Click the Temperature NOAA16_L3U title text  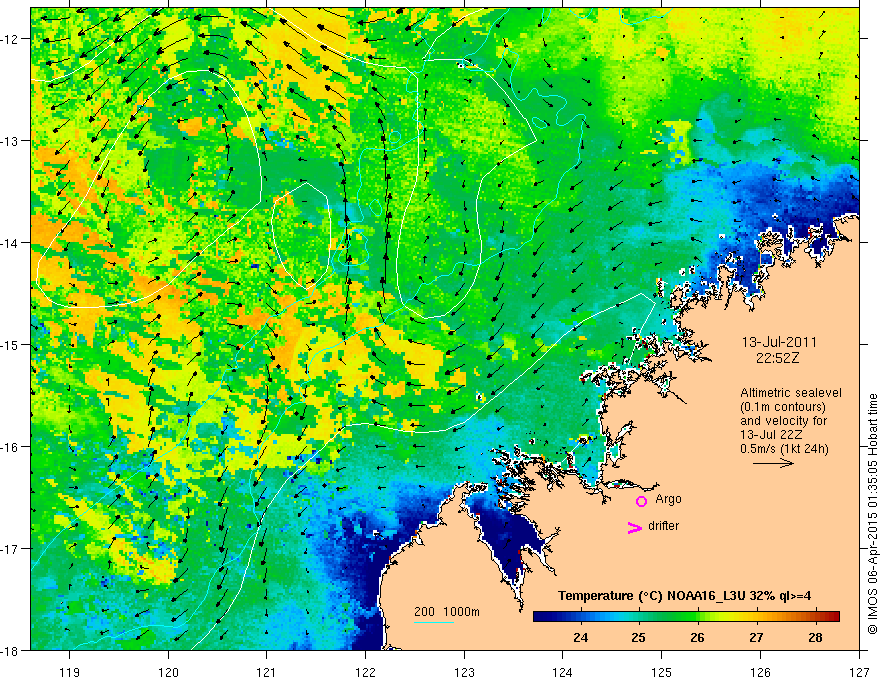(684, 596)
